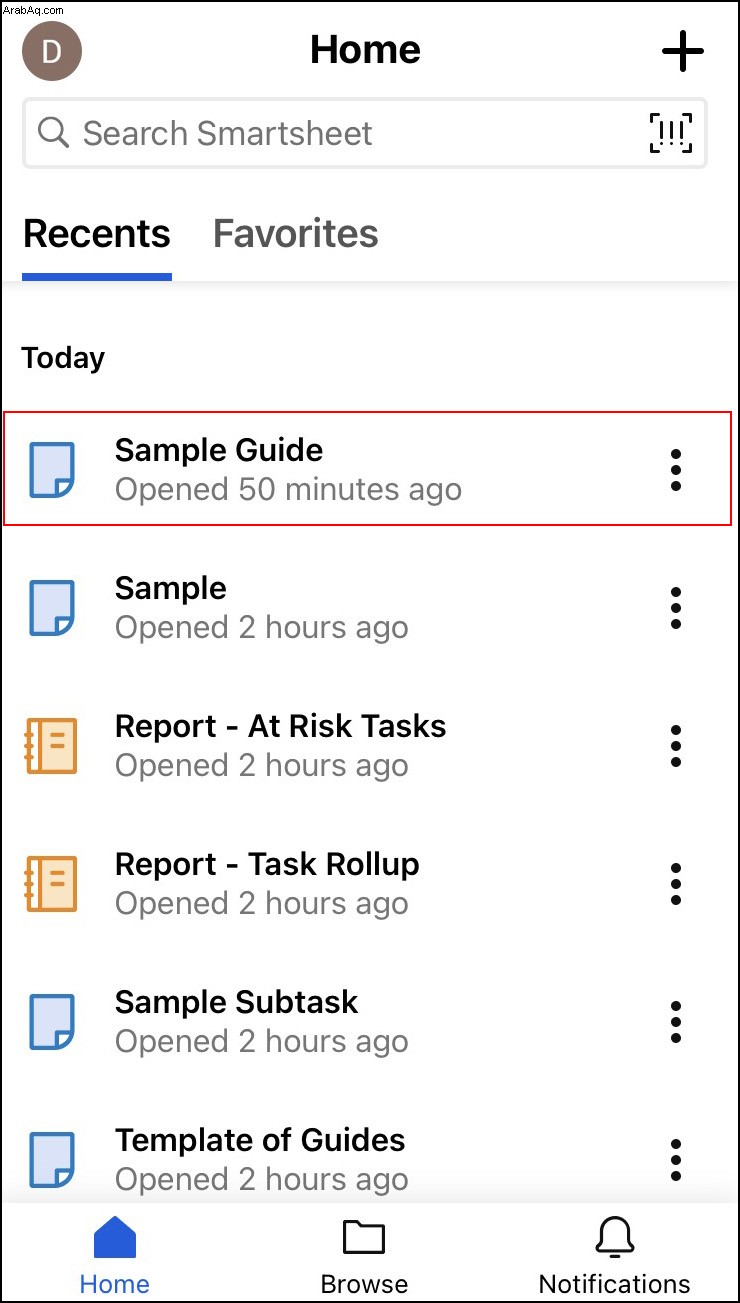
Task: Select the Recents tab
Action: tap(97, 234)
